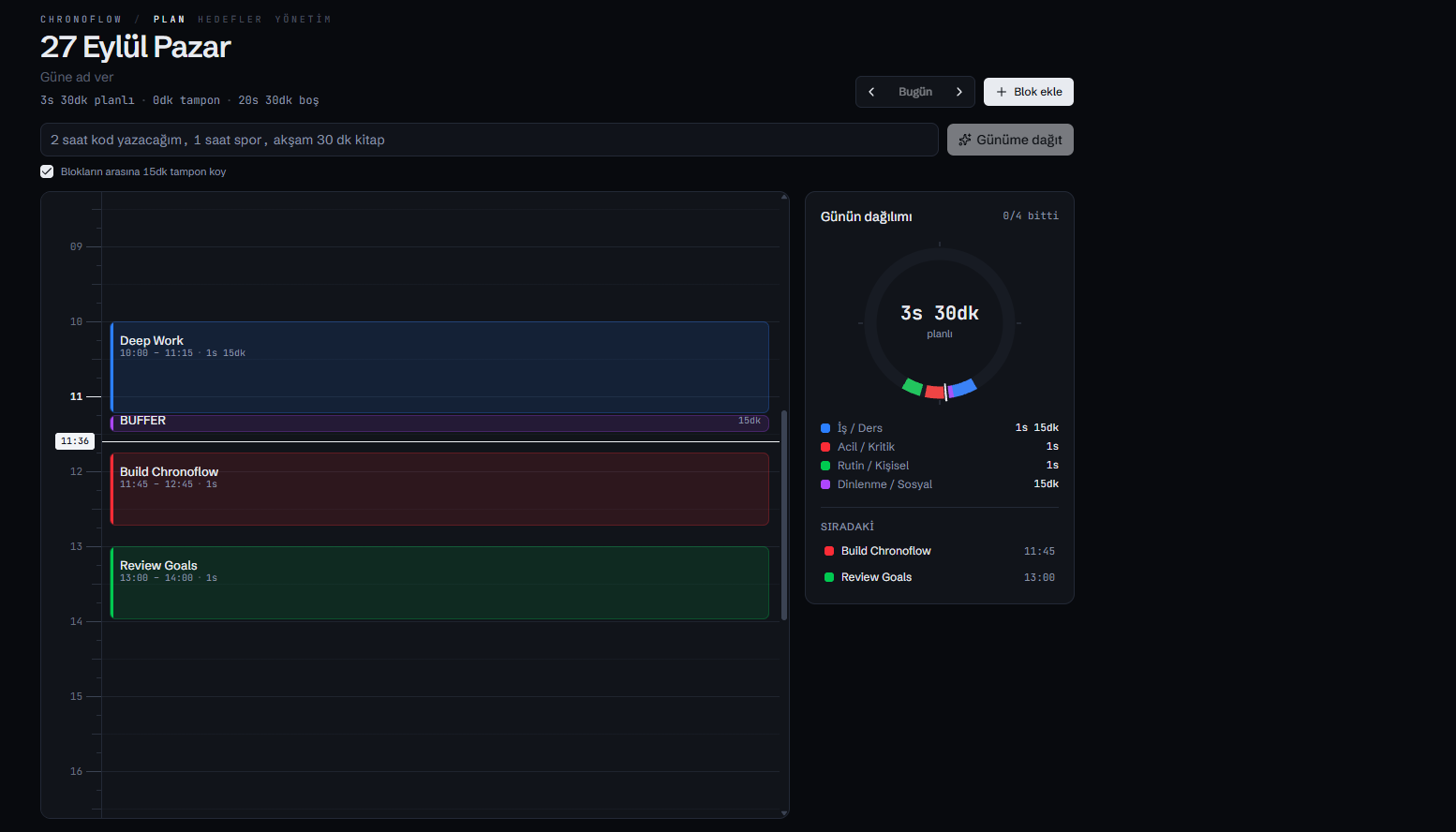Select the Review Goals timeline block

coord(439,583)
